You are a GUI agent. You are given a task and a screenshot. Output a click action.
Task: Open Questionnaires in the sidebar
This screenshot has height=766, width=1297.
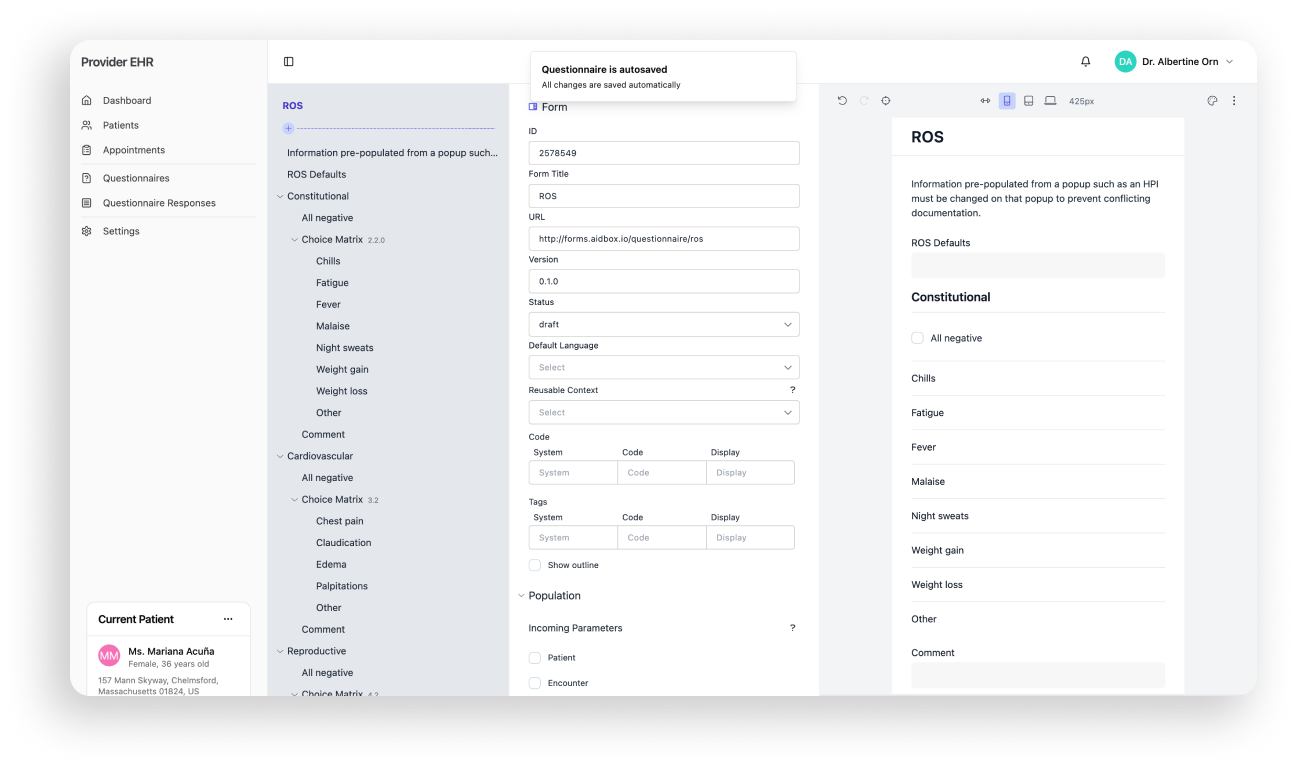click(x=136, y=178)
